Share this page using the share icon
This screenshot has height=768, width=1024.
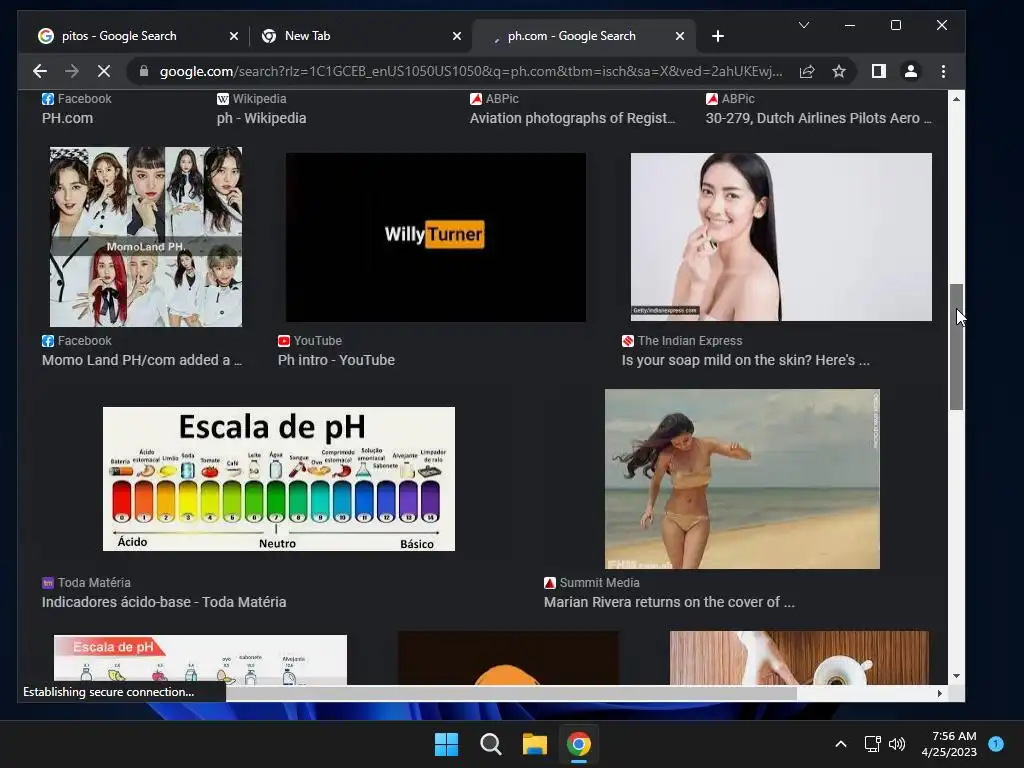(x=807, y=71)
